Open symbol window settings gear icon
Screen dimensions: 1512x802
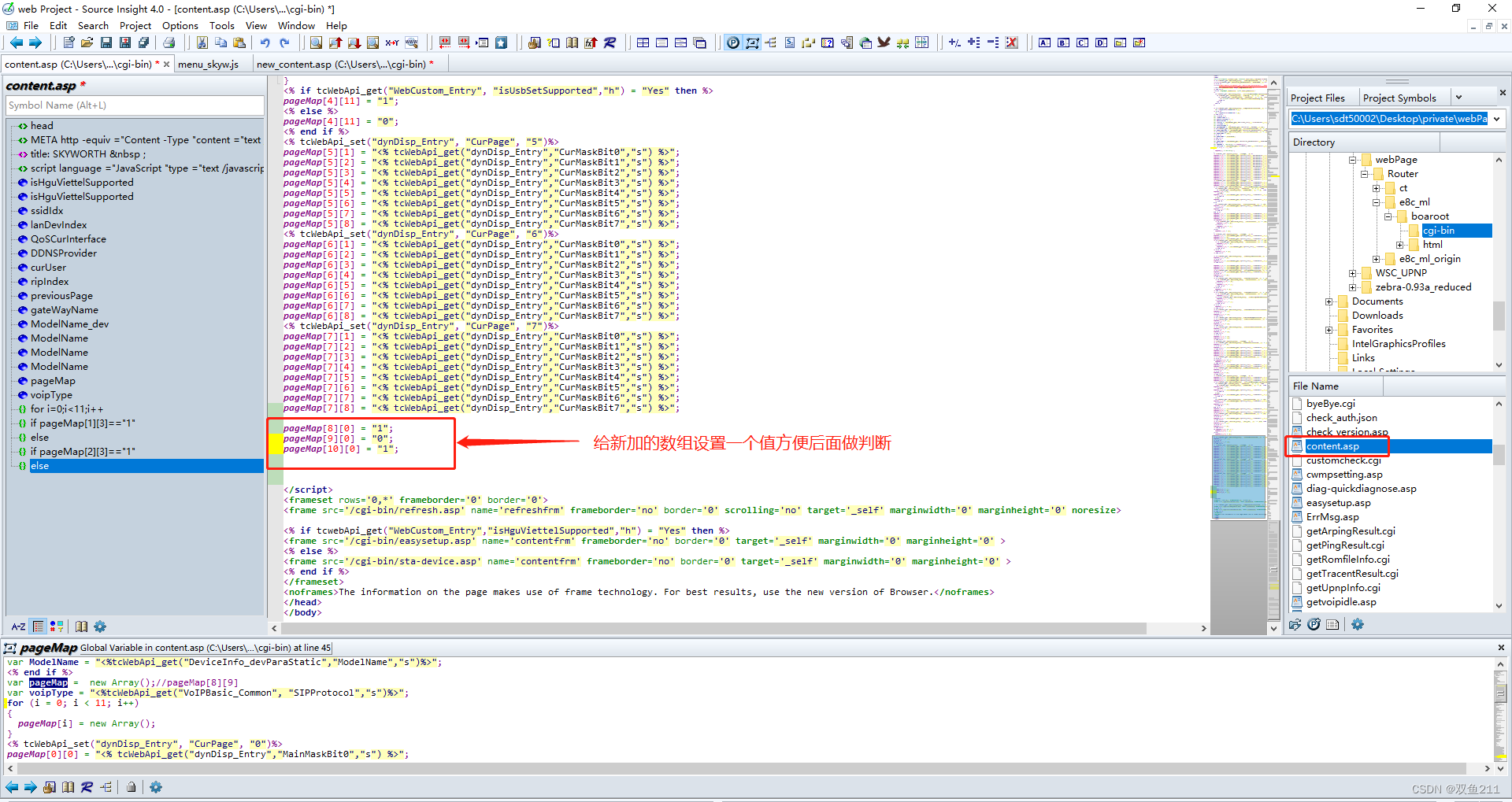(100, 626)
